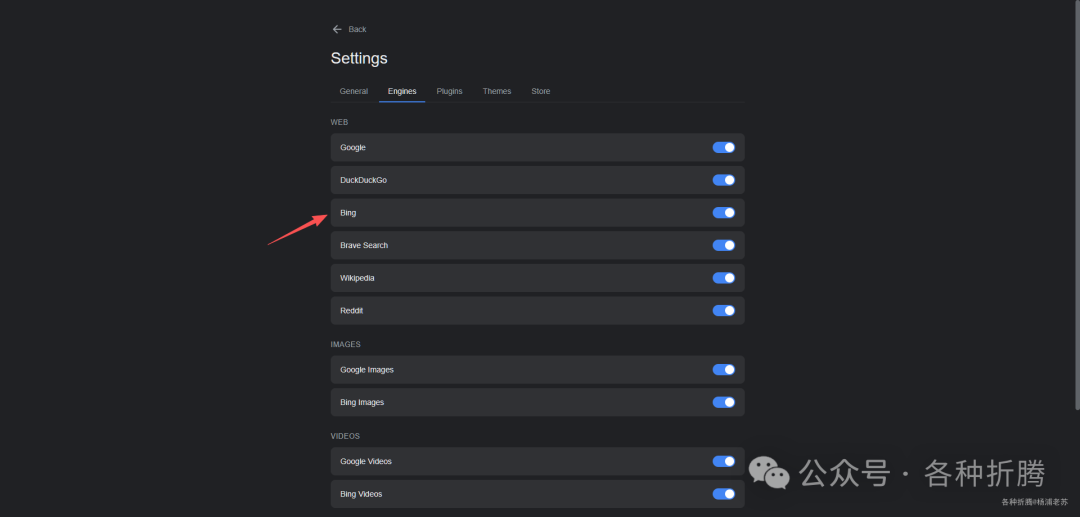Click the page's vertical scrollbar
1080x517 pixels.
coord(1076,200)
